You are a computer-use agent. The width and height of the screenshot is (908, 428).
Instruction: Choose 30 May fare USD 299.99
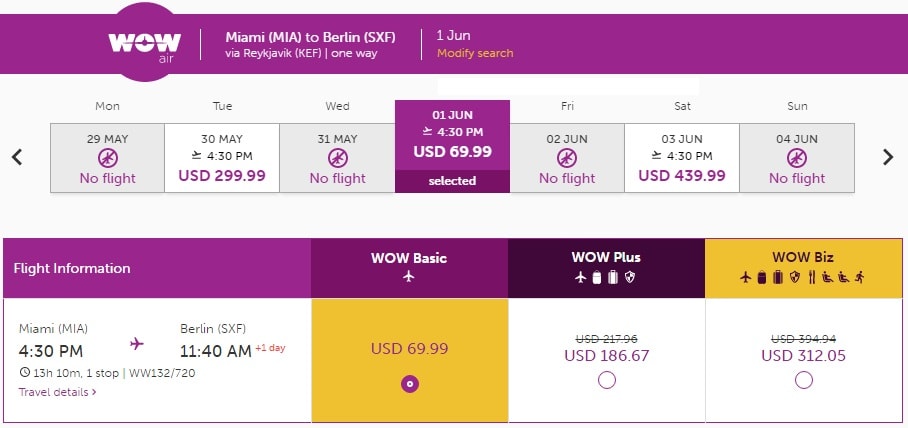coord(222,158)
